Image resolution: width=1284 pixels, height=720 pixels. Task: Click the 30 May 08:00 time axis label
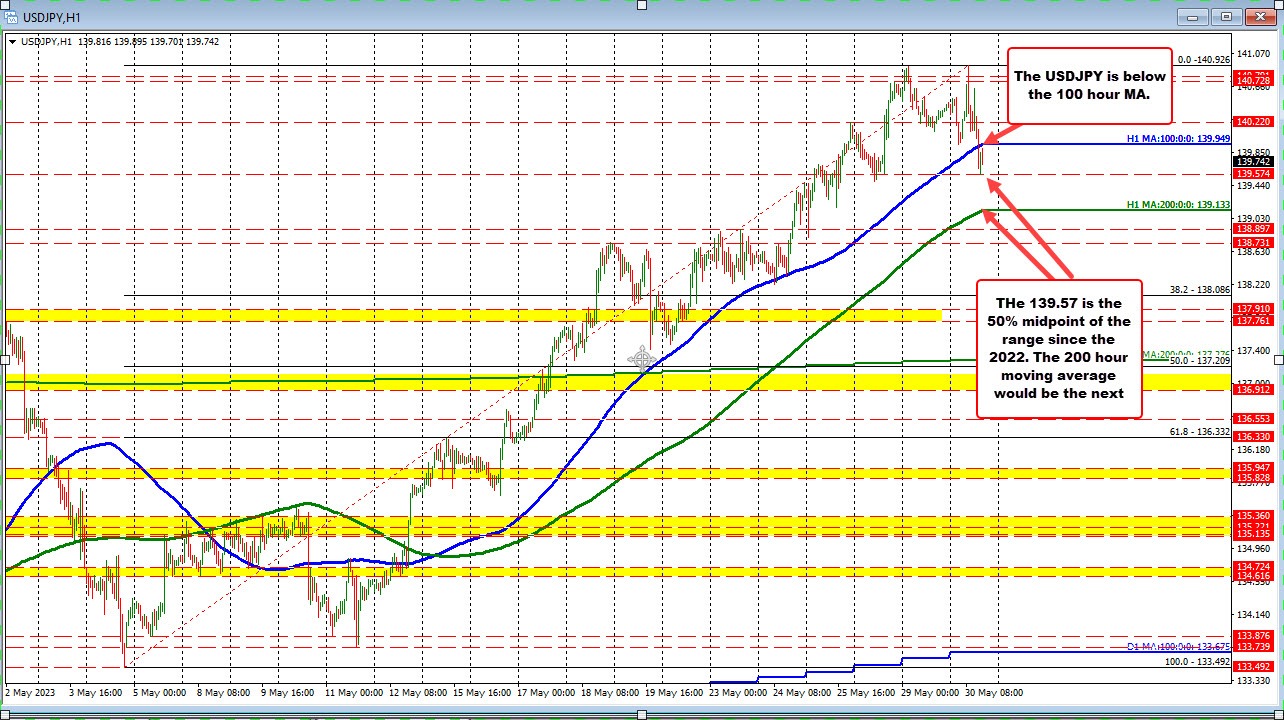point(993,692)
